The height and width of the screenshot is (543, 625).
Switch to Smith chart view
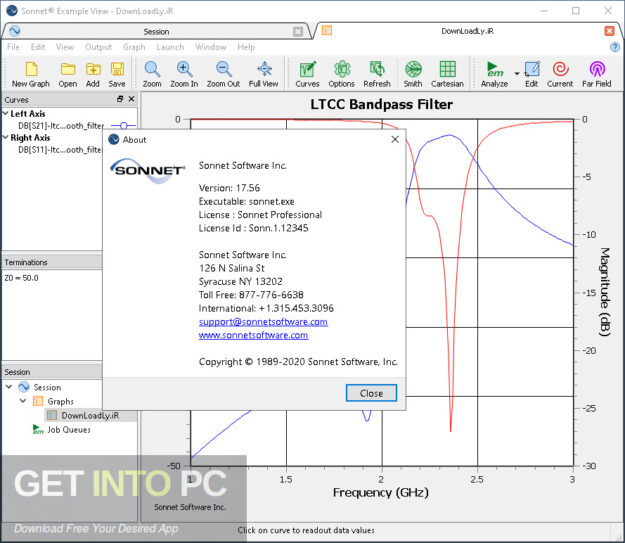pyautogui.click(x=413, y=74)
